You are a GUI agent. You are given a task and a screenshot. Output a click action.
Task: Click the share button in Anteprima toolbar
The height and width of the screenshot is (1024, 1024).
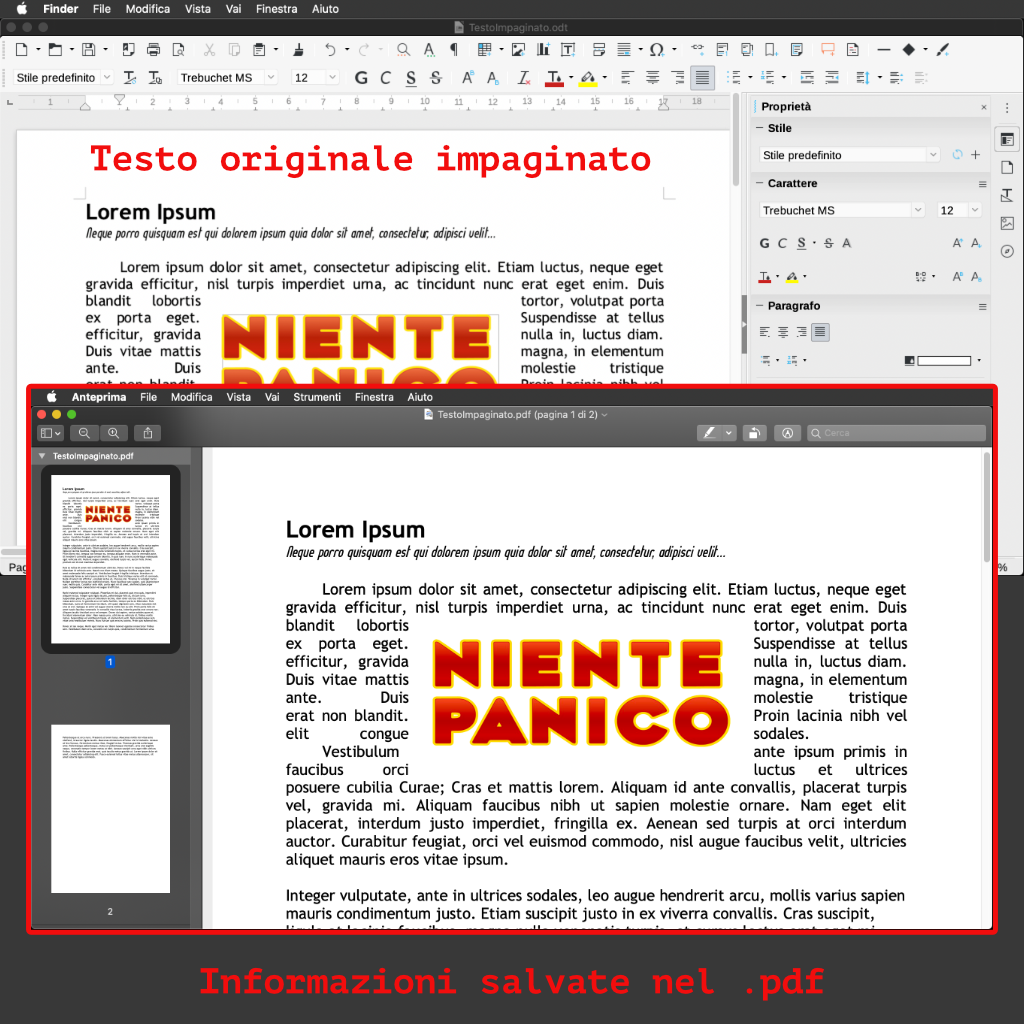pyautogui.click(x=148, y=433)
